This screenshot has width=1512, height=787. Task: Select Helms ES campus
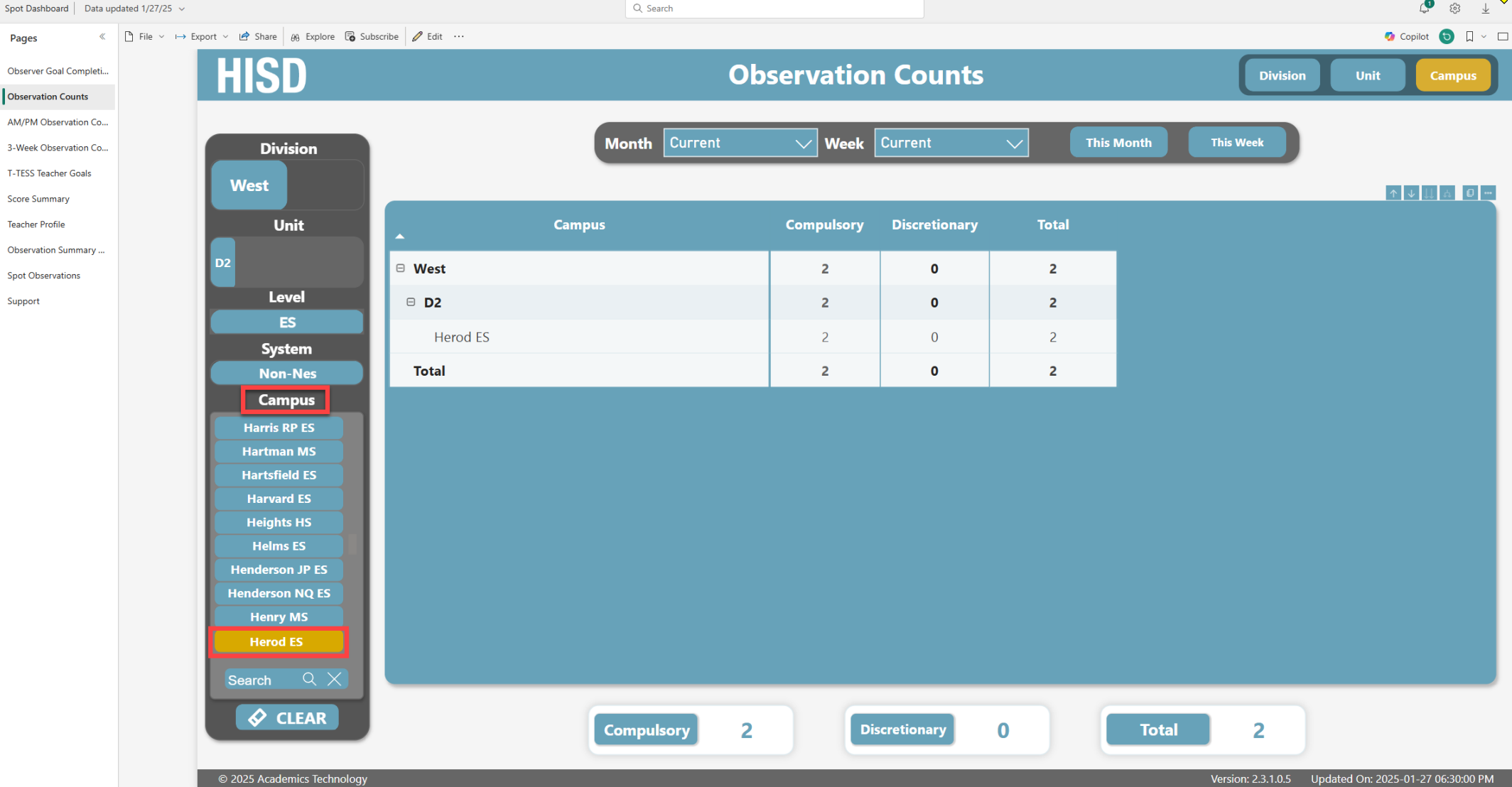tap(279, 546)
